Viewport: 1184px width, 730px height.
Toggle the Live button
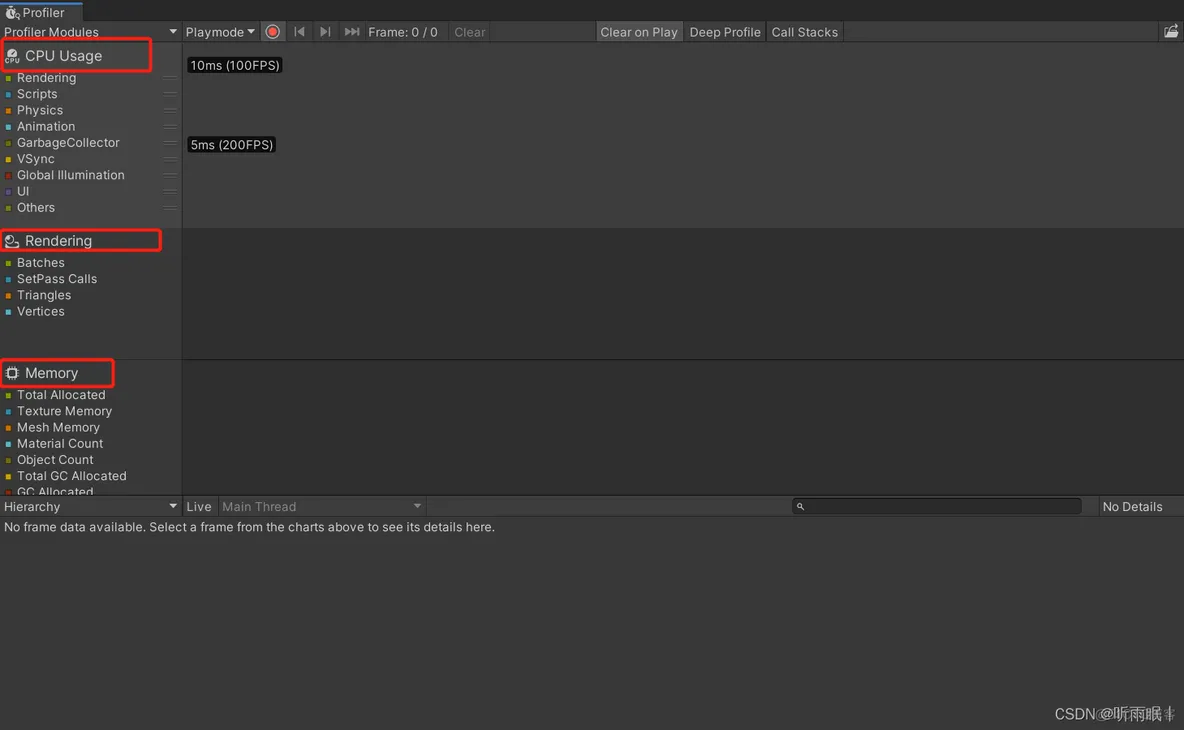coord(199,507)
